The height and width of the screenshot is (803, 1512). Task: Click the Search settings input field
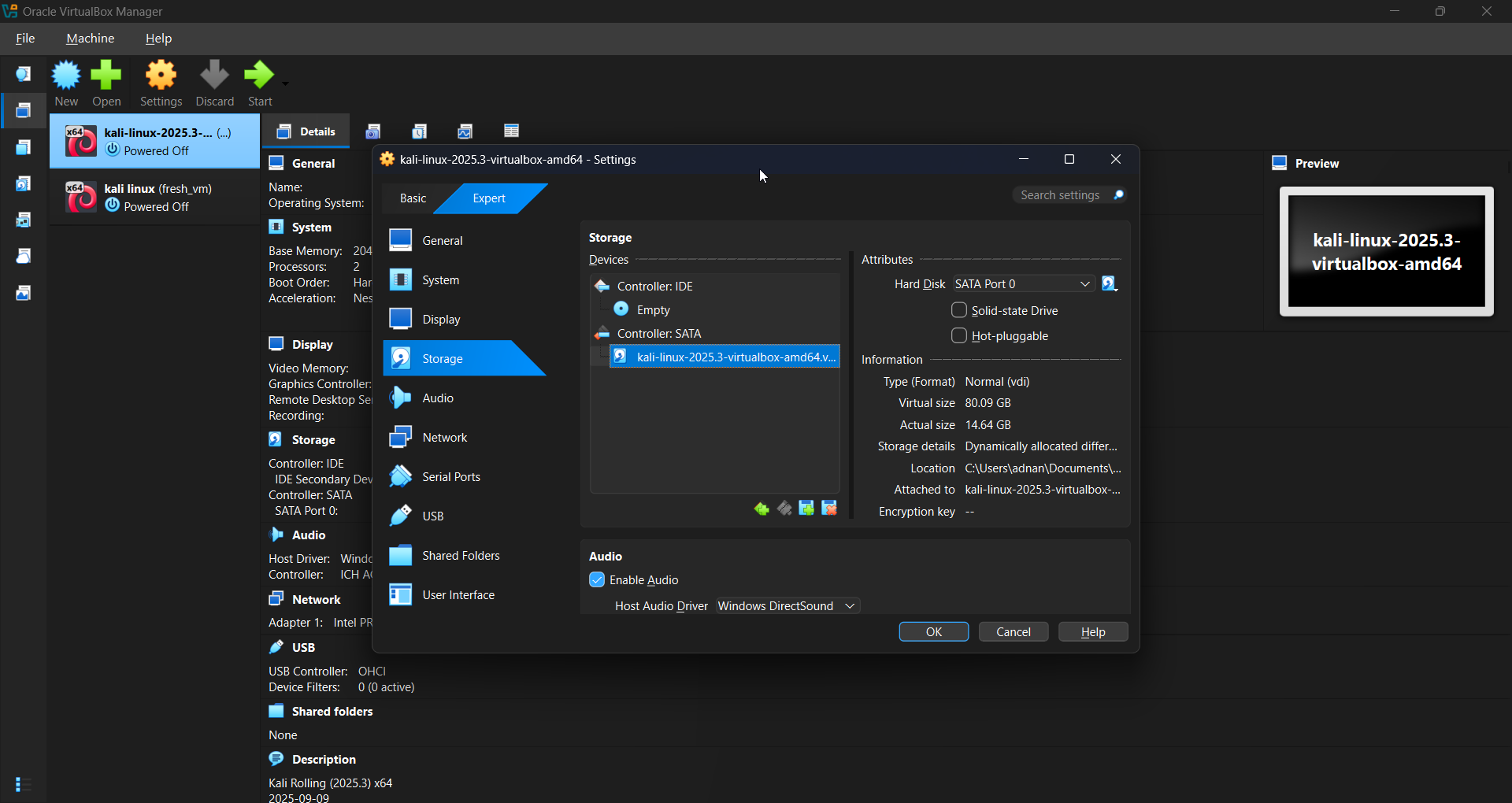coord(1060,195)
